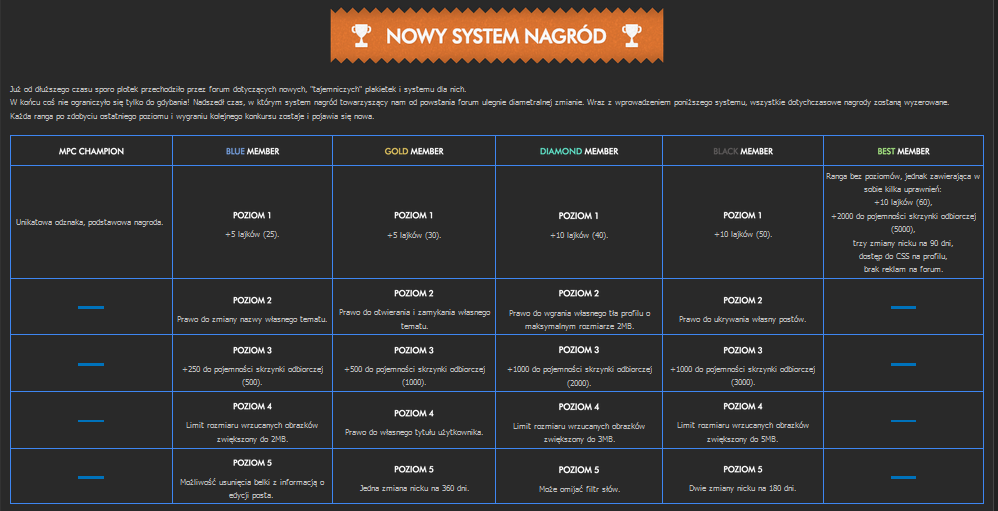
Task: Click "POZIOM 4" heading in Black Member column
Action: click(x=743, y=406)
